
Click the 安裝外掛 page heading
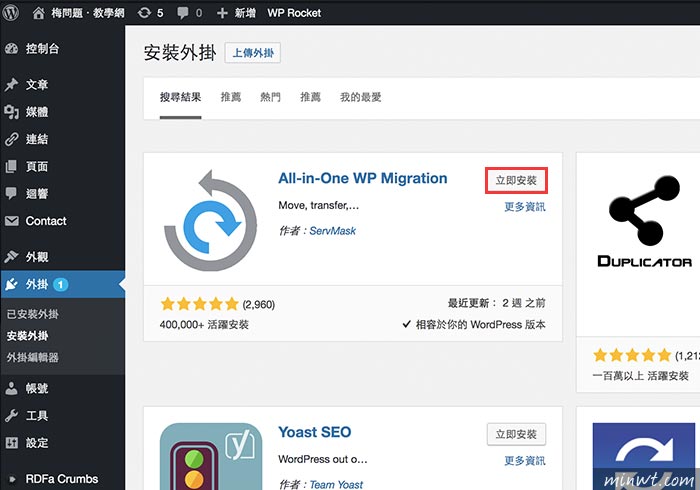click(x=180, y=53)
